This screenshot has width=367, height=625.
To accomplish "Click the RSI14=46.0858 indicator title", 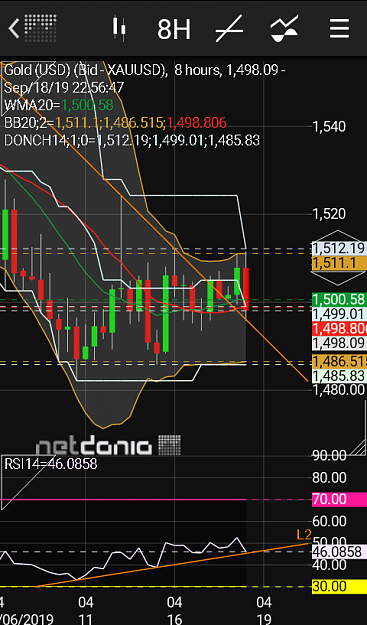I will [51, 464].
